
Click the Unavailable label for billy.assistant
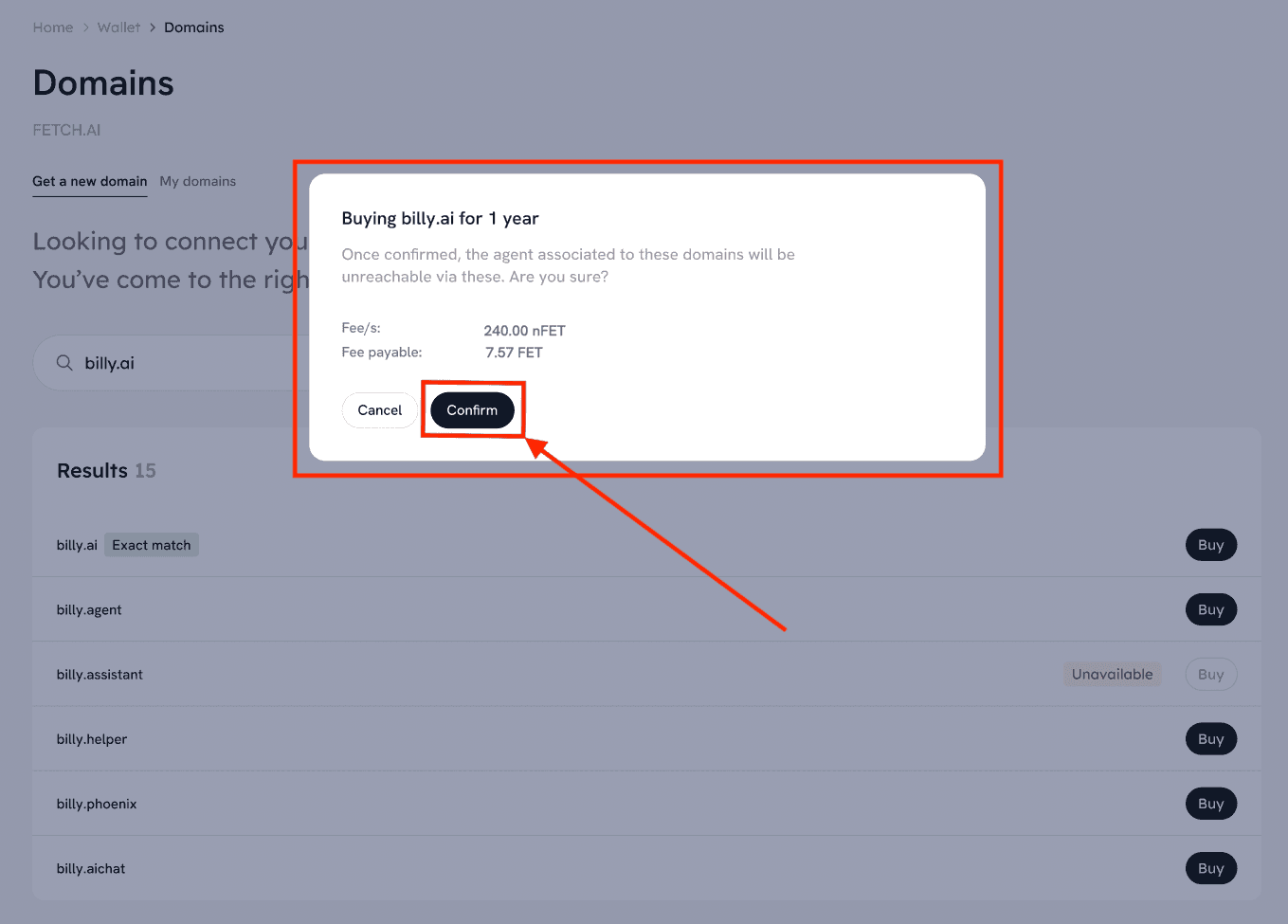pos(1112,675)
